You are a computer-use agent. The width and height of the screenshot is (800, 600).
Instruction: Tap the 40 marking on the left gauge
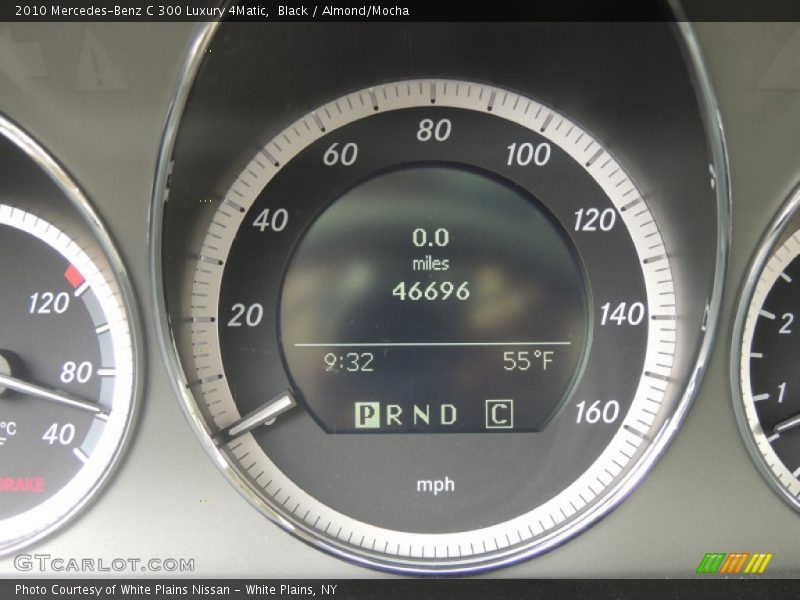[59, 434]
